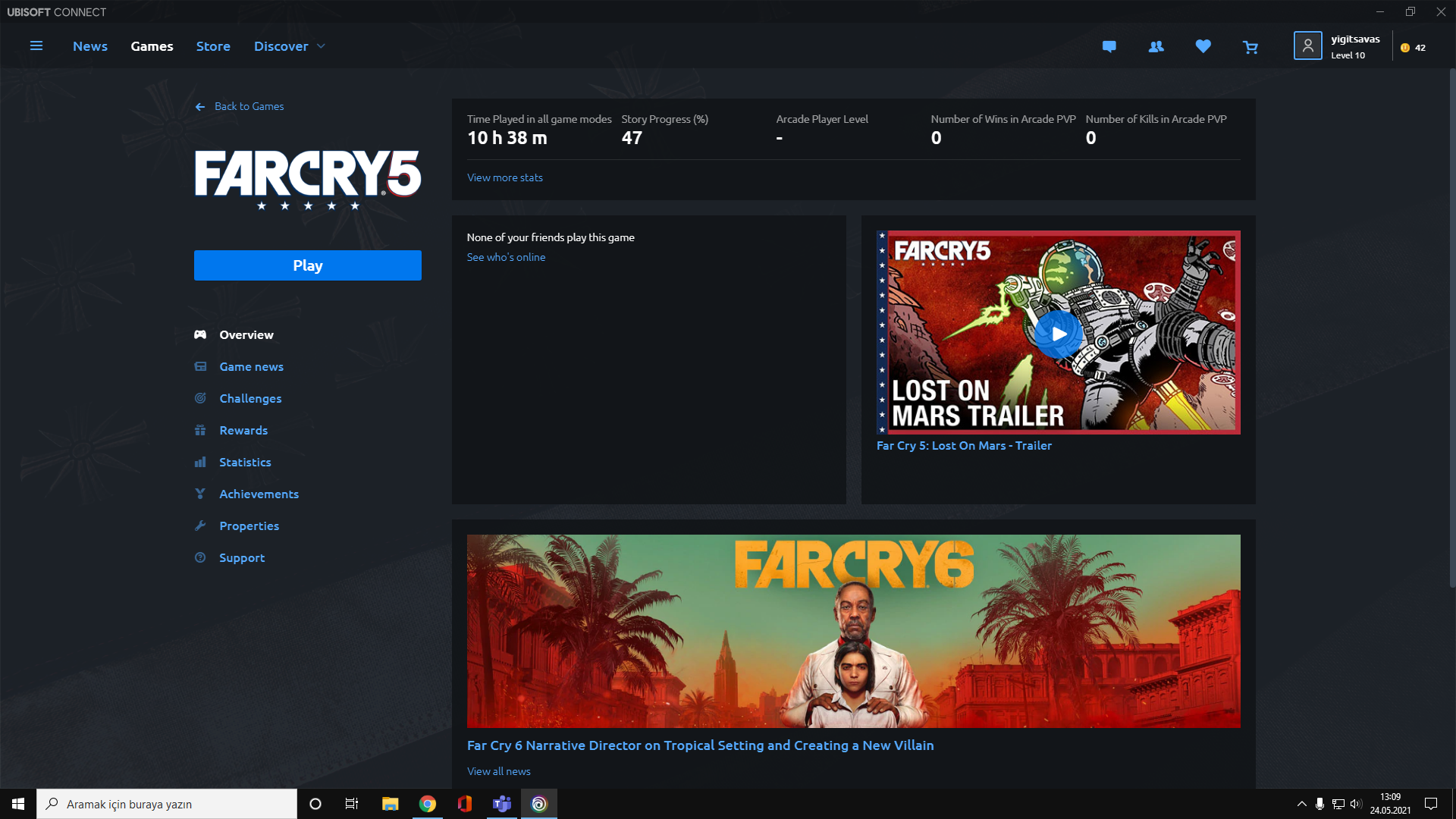Click the Back to Games arrow
Image resolution: width=1456 pixels, height=819 pixels.
point(200,107)
